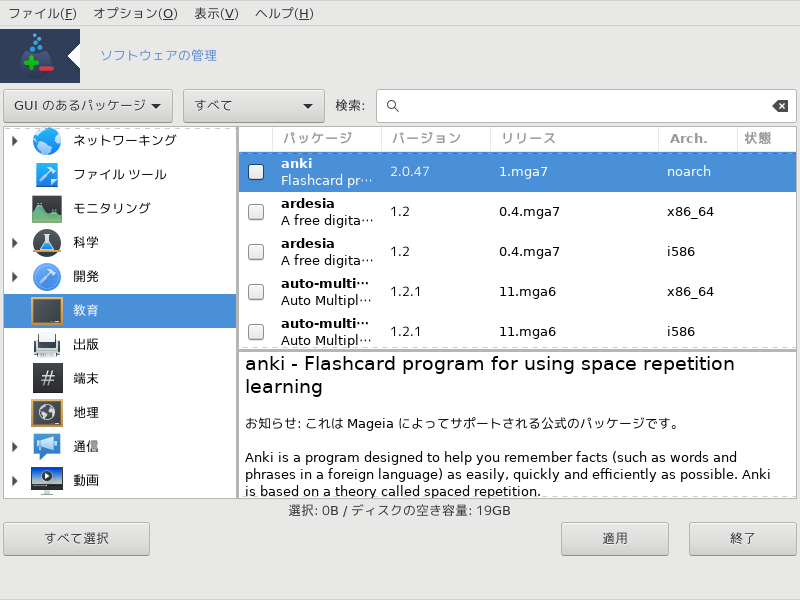Image resolution: width=800 pixels, height=600 pixels.
Task: Click the anki Flashcard program description heading
Action: tap(490, 375)
